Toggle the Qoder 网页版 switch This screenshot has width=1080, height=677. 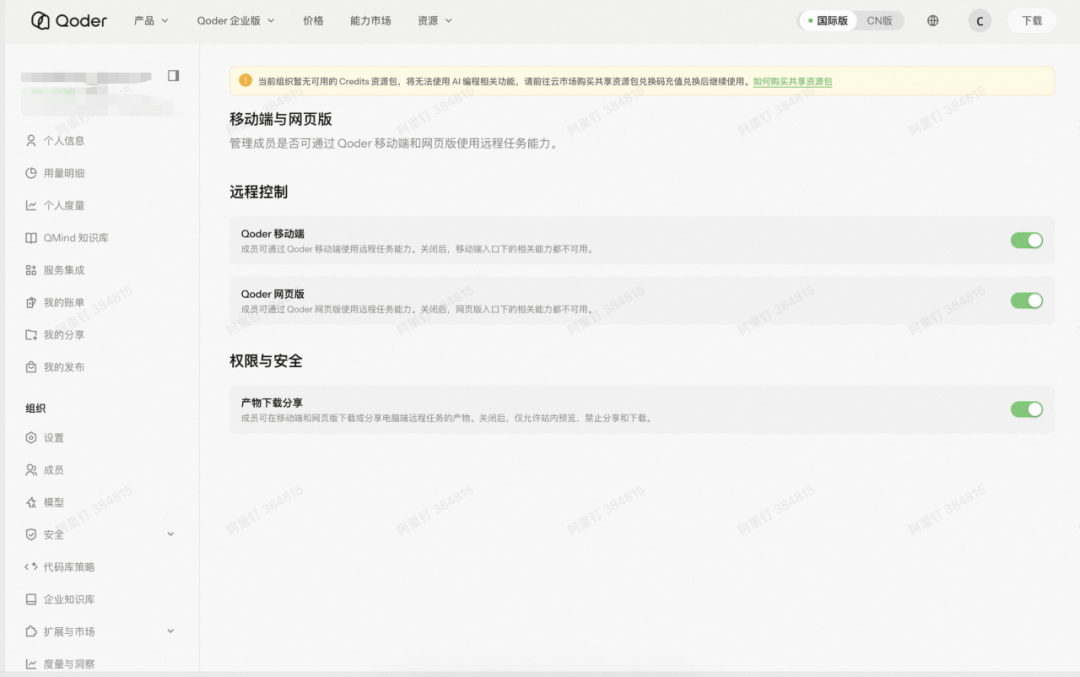click(1026, 300)
